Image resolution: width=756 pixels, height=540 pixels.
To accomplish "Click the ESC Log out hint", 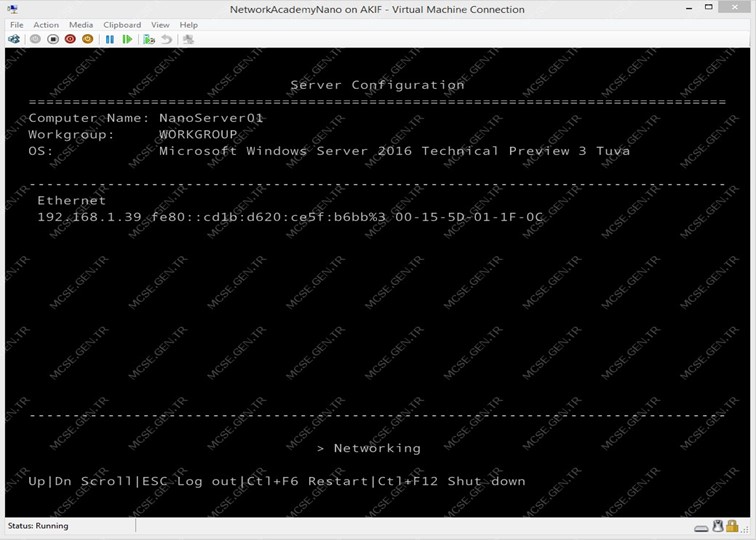I will click(189, 481).
